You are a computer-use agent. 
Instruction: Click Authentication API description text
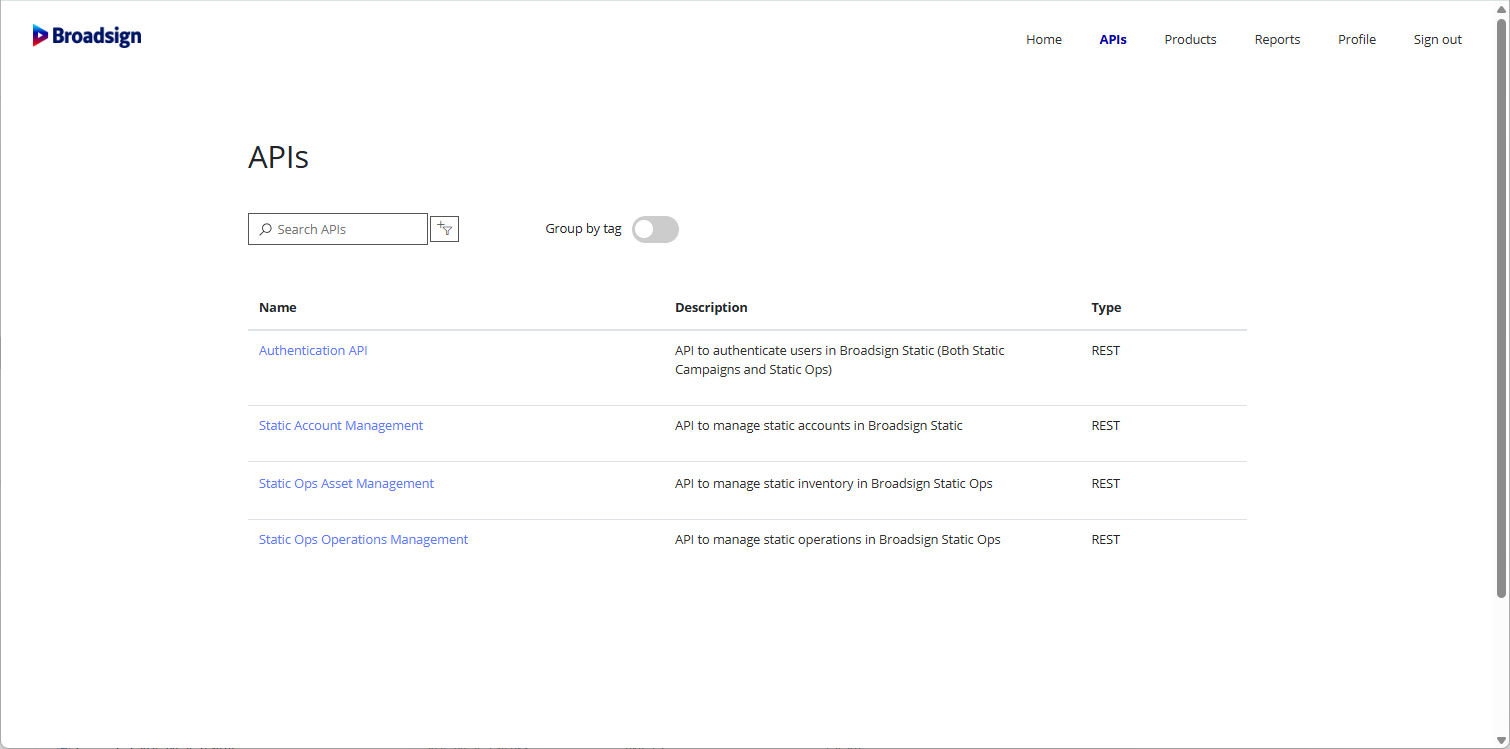pos(840,360)
